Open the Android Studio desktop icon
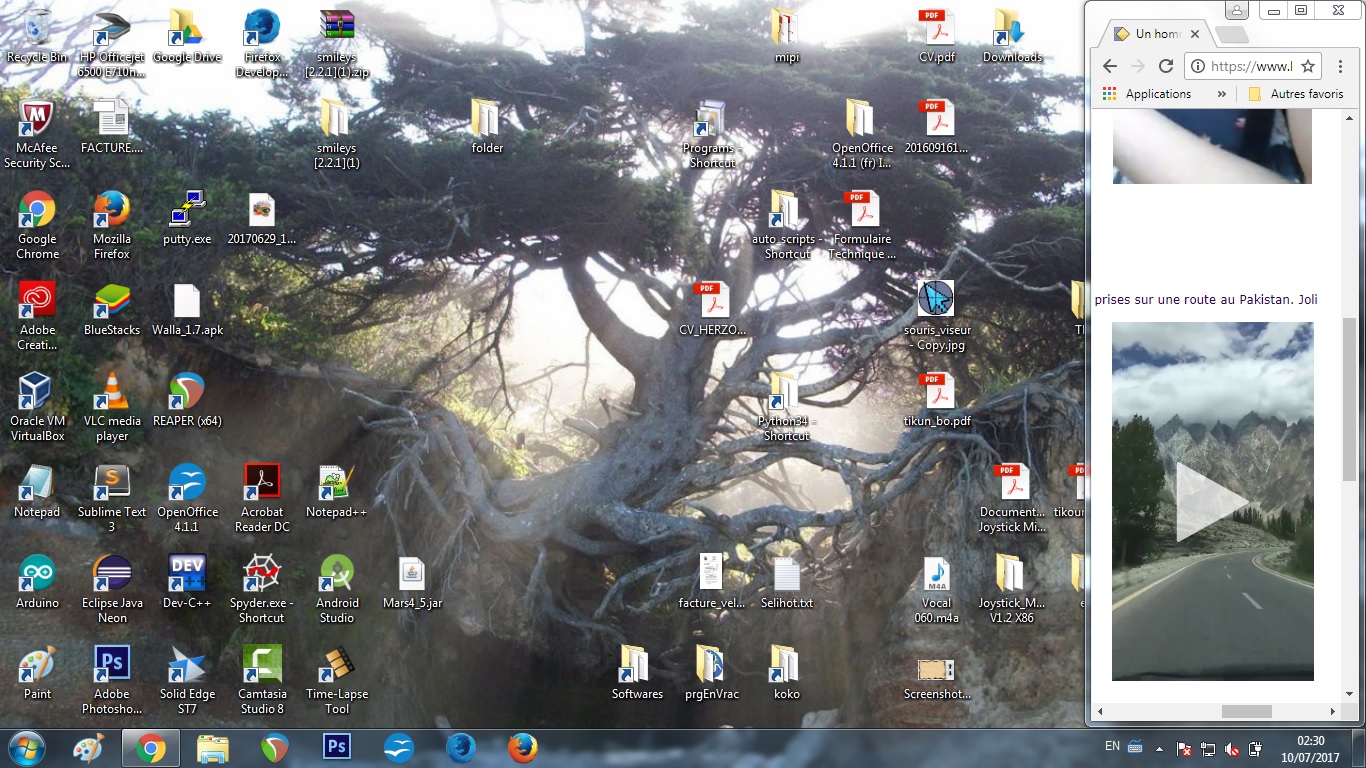The image size is (1366, 768). 337,575
